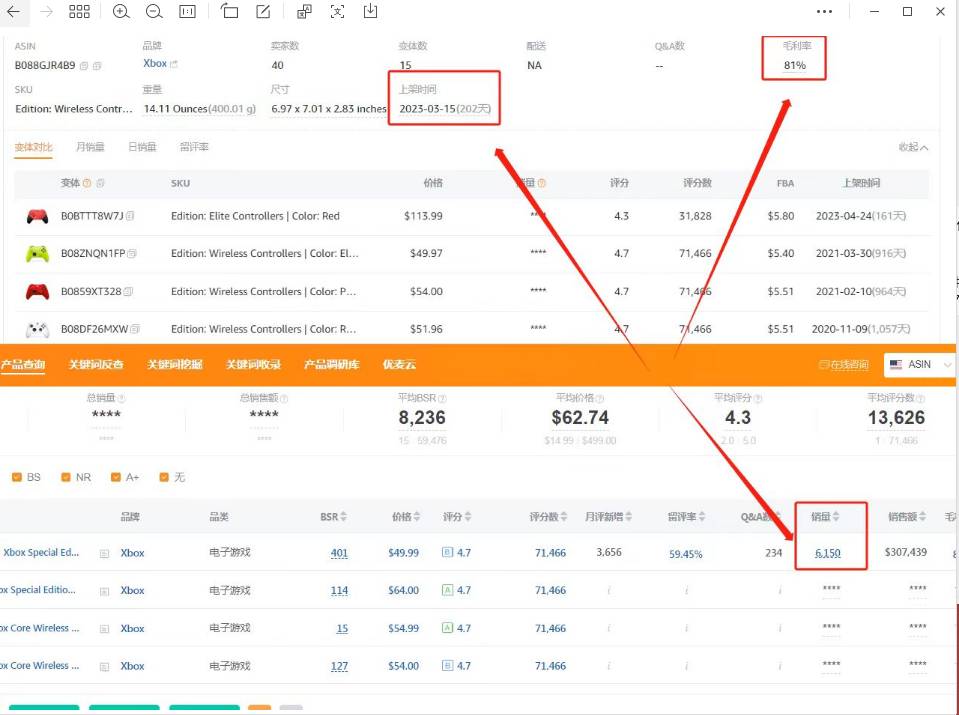Click the detail icon in the BSR 127 row
The width and height of the screenshot is (959, 715).
pyautogui.click(x=105, y=667)
